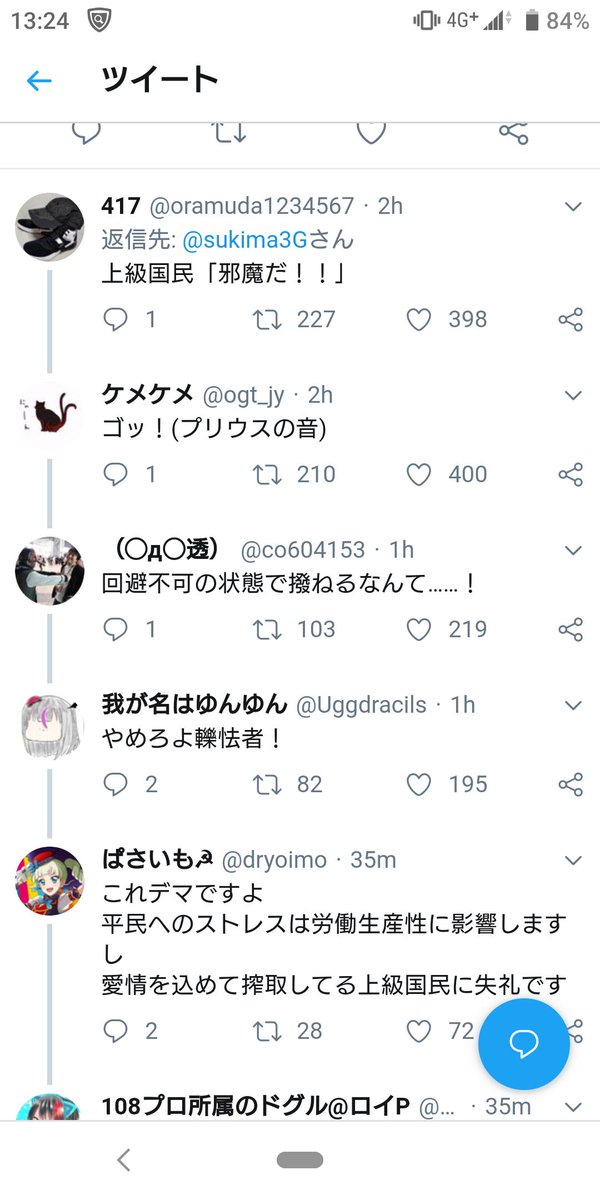
Task: Tap the floating compose reply button
Action: coord(524,1044)
